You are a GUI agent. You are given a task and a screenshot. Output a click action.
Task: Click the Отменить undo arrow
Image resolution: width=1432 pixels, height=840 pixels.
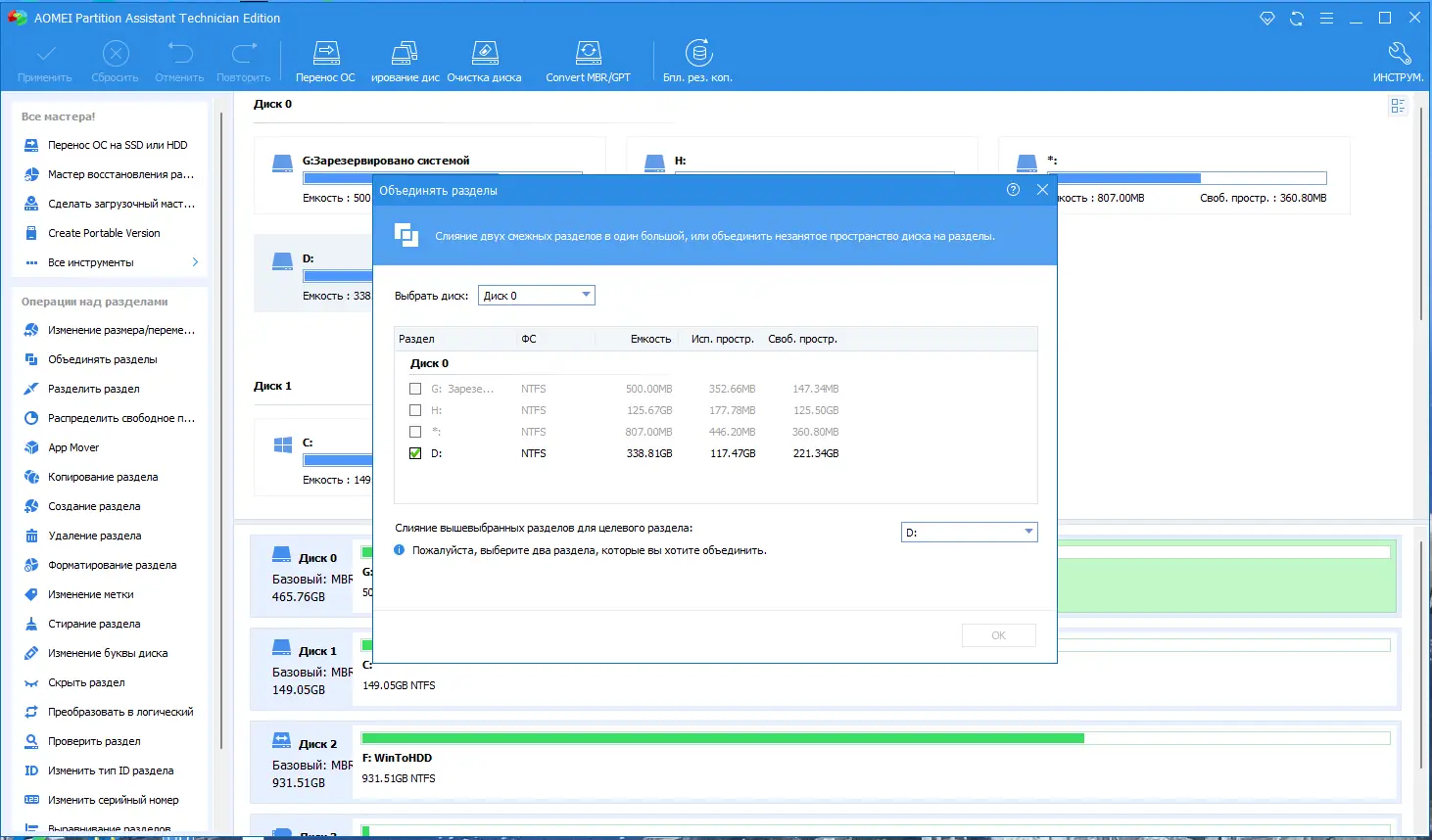click(179, 62)
